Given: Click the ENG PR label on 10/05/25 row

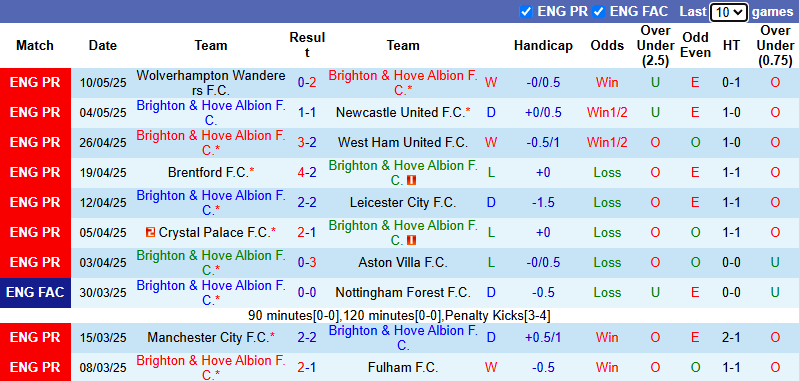Looking at the screenshot, I should (35, 83).
